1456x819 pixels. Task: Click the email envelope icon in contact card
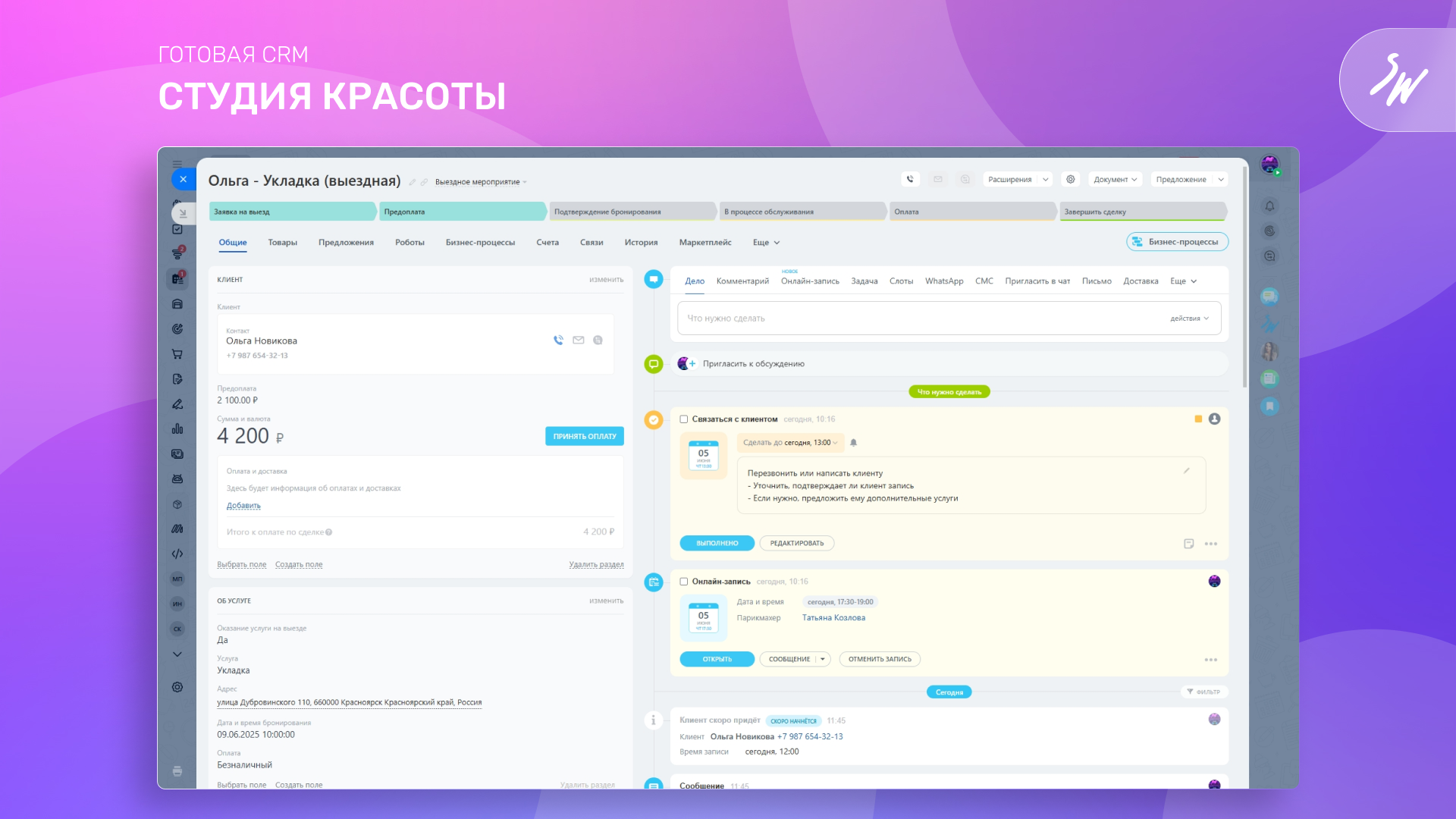point(579,340)
